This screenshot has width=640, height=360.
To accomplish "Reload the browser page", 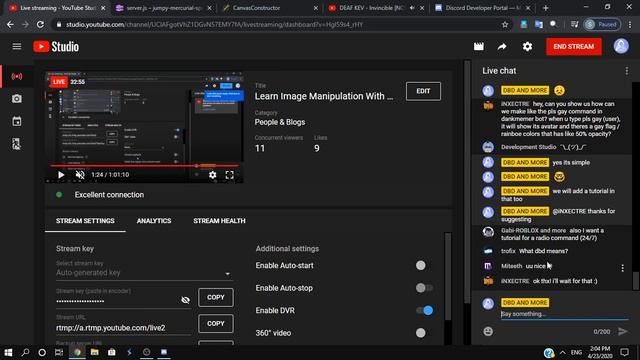I will coord(40,24).
